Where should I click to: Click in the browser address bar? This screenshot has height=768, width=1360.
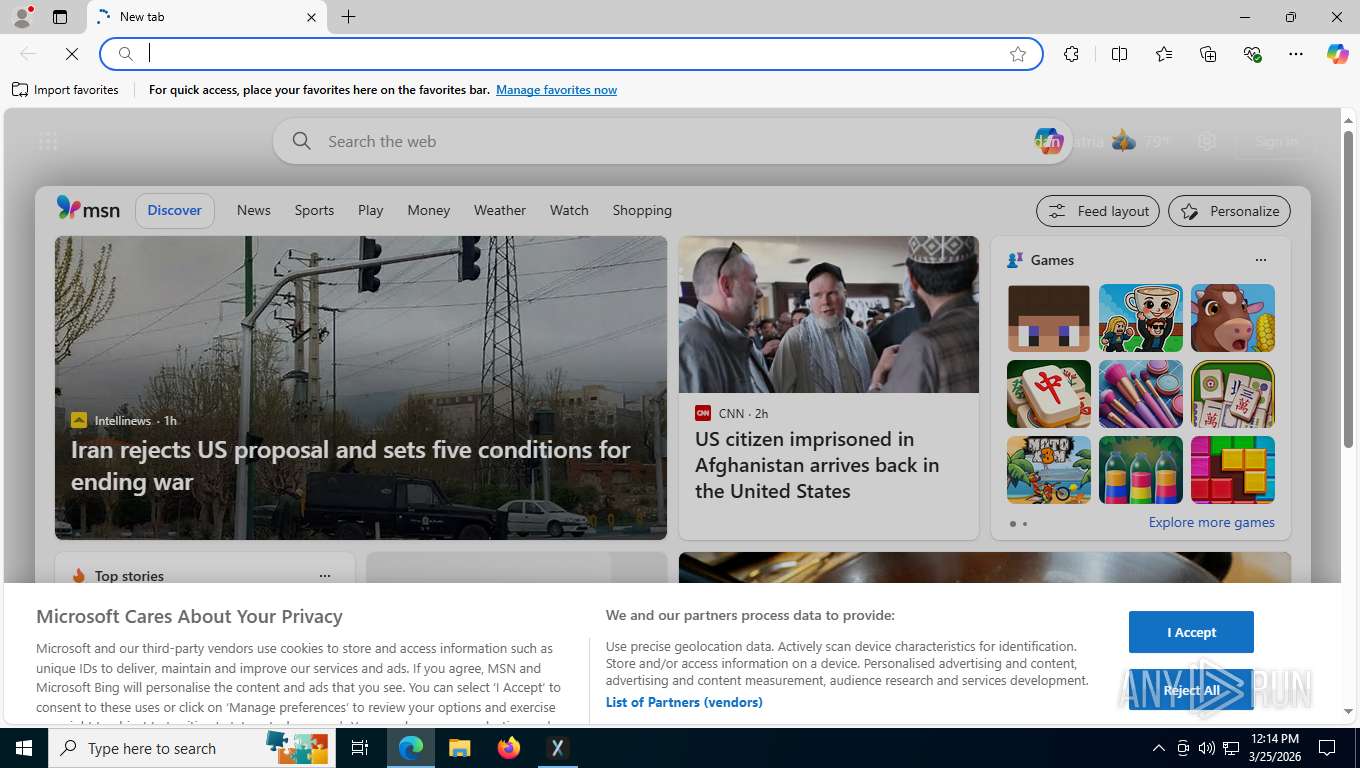click(x=570, y=54)
